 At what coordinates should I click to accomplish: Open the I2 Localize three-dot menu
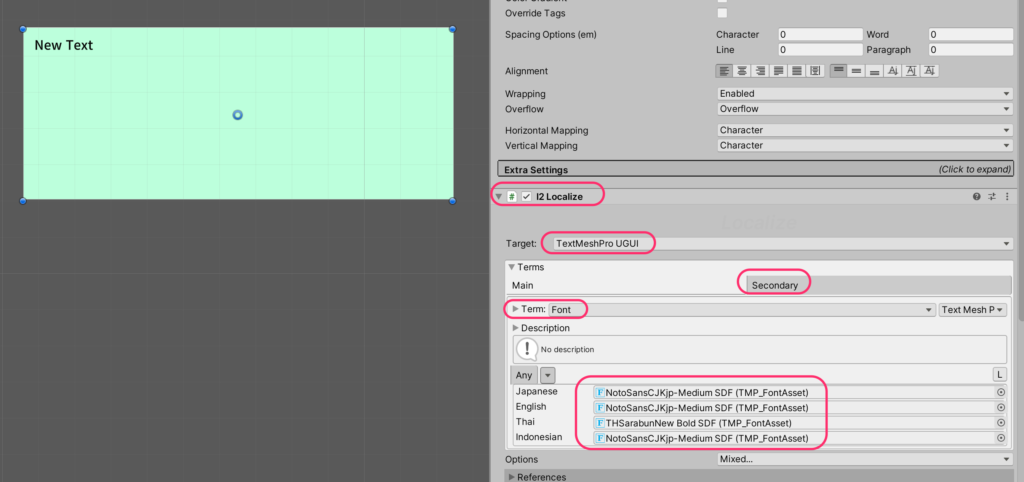(1007, 197)
